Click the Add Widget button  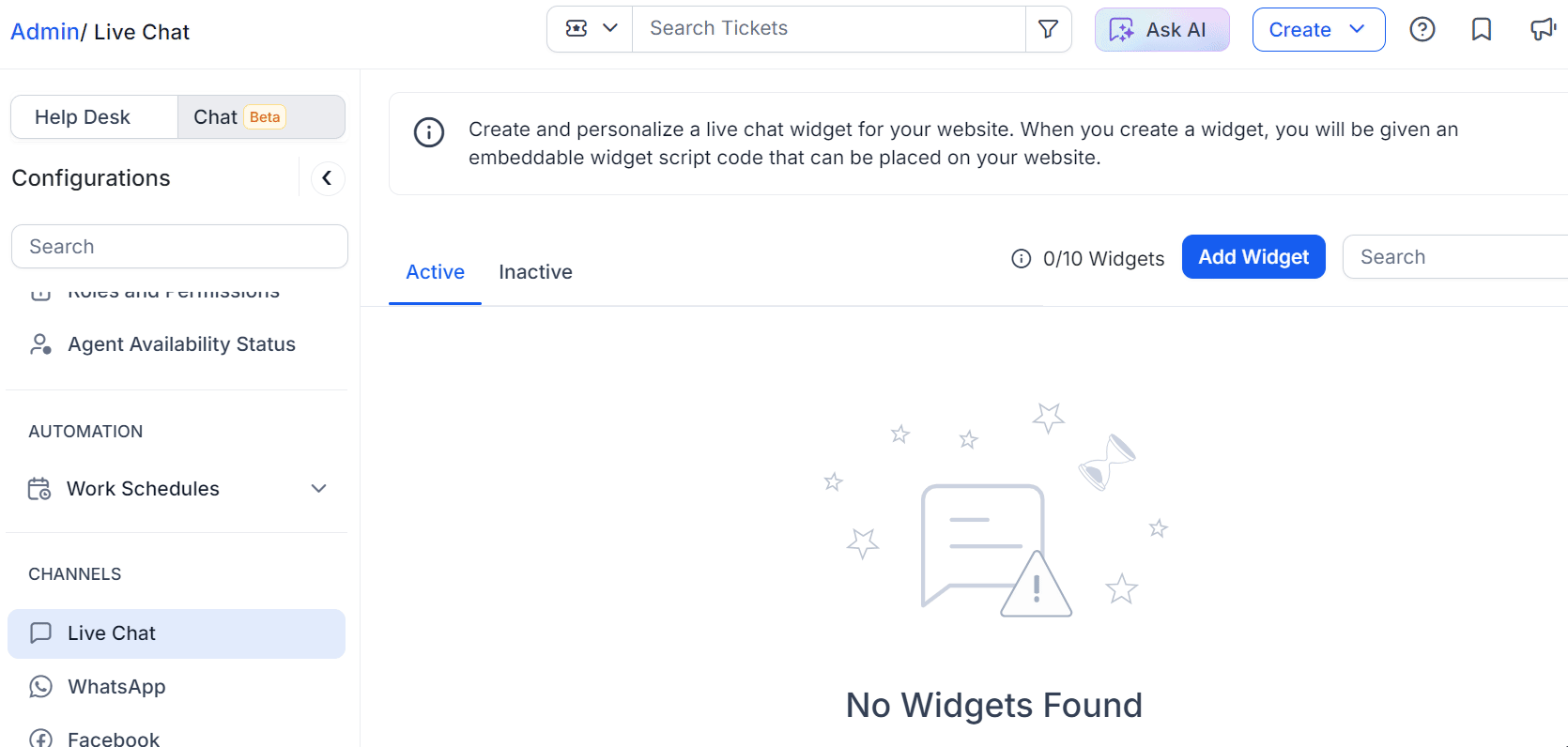click(x=1253, y=257)
